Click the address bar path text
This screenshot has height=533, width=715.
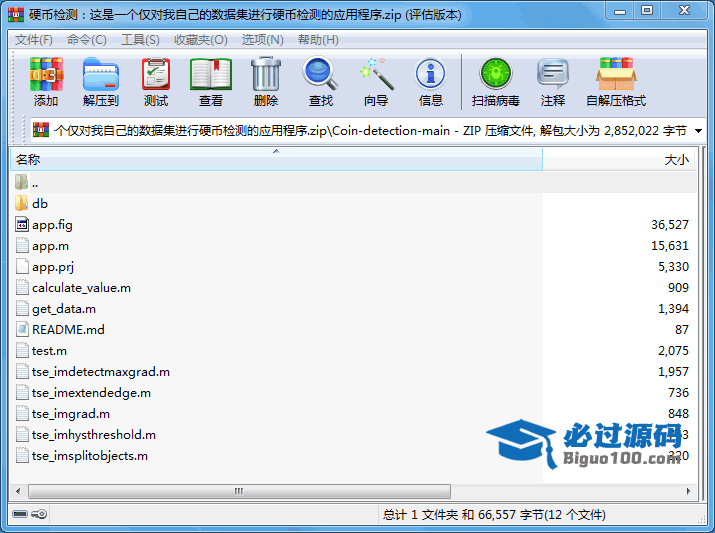coord(370,131)
